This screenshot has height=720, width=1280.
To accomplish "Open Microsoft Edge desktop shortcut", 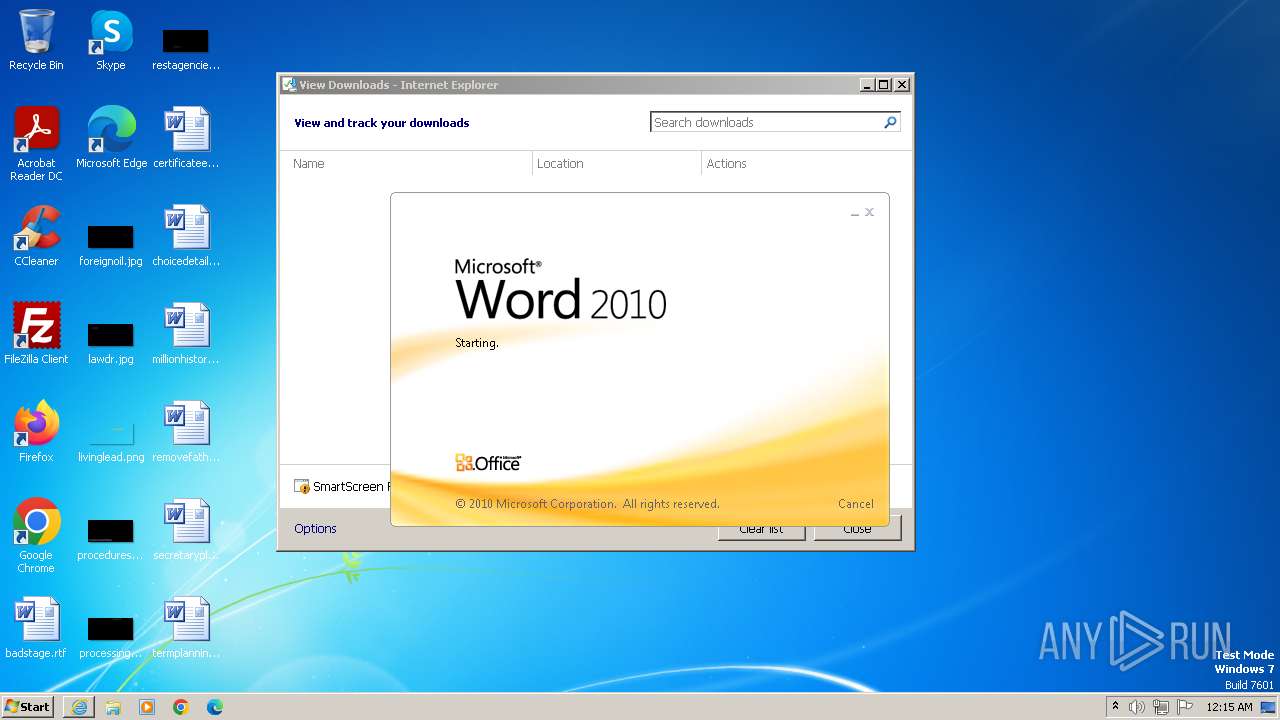I will (111, 137).
